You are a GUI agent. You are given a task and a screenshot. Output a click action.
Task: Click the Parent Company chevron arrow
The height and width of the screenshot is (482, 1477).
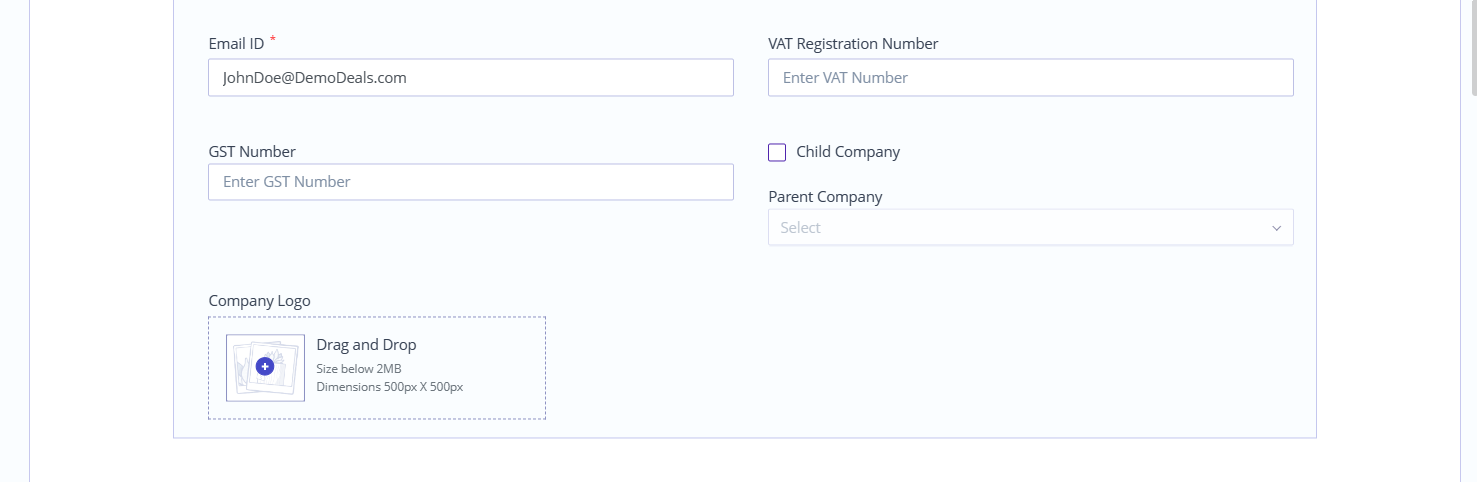(1276, 228)
